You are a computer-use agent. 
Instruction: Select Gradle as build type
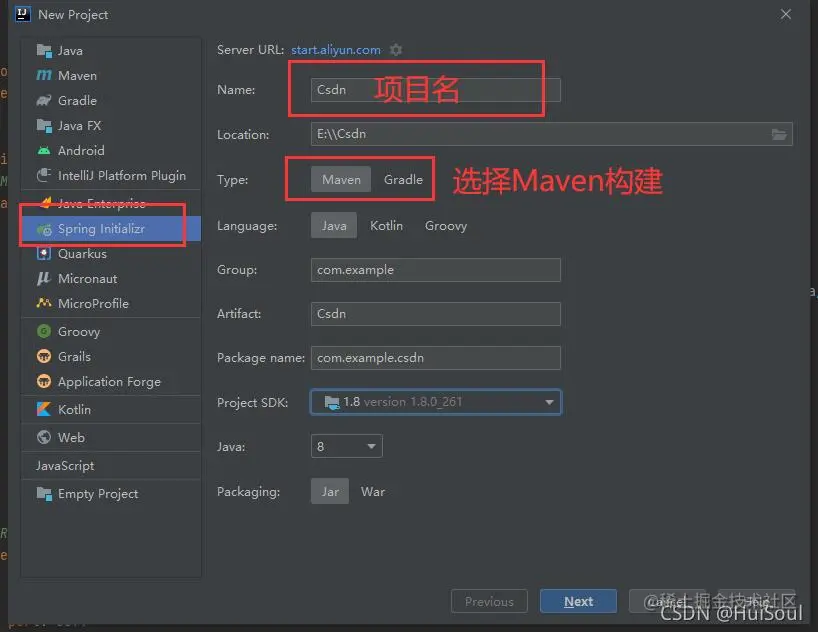(x=403, y=180)
